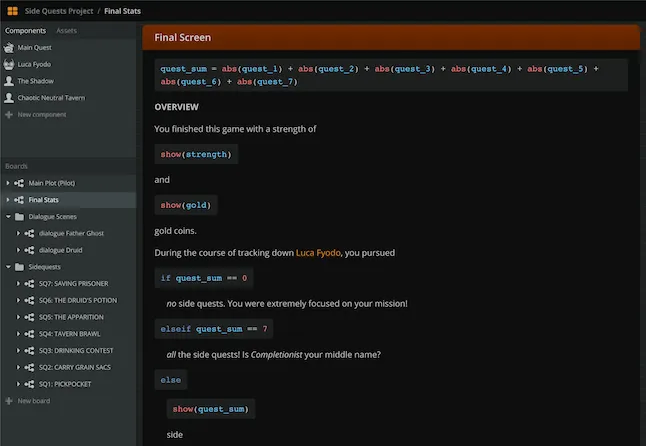Viewport: 646px width, 446px height.
Task: Follow the orange Luca Fyodo link
Action: coord(318,253)
